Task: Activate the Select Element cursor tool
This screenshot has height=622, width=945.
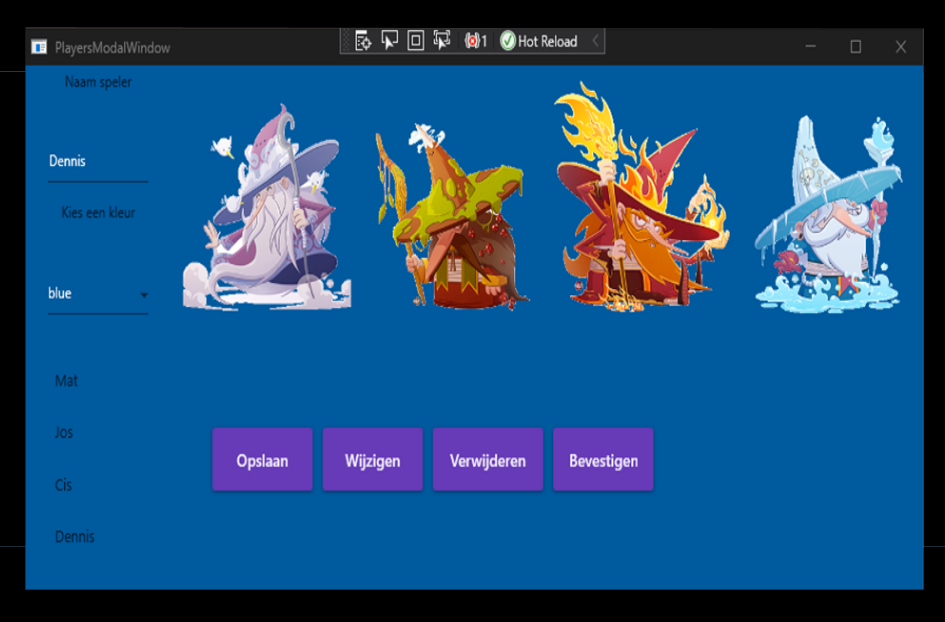Action: point(389,41)
